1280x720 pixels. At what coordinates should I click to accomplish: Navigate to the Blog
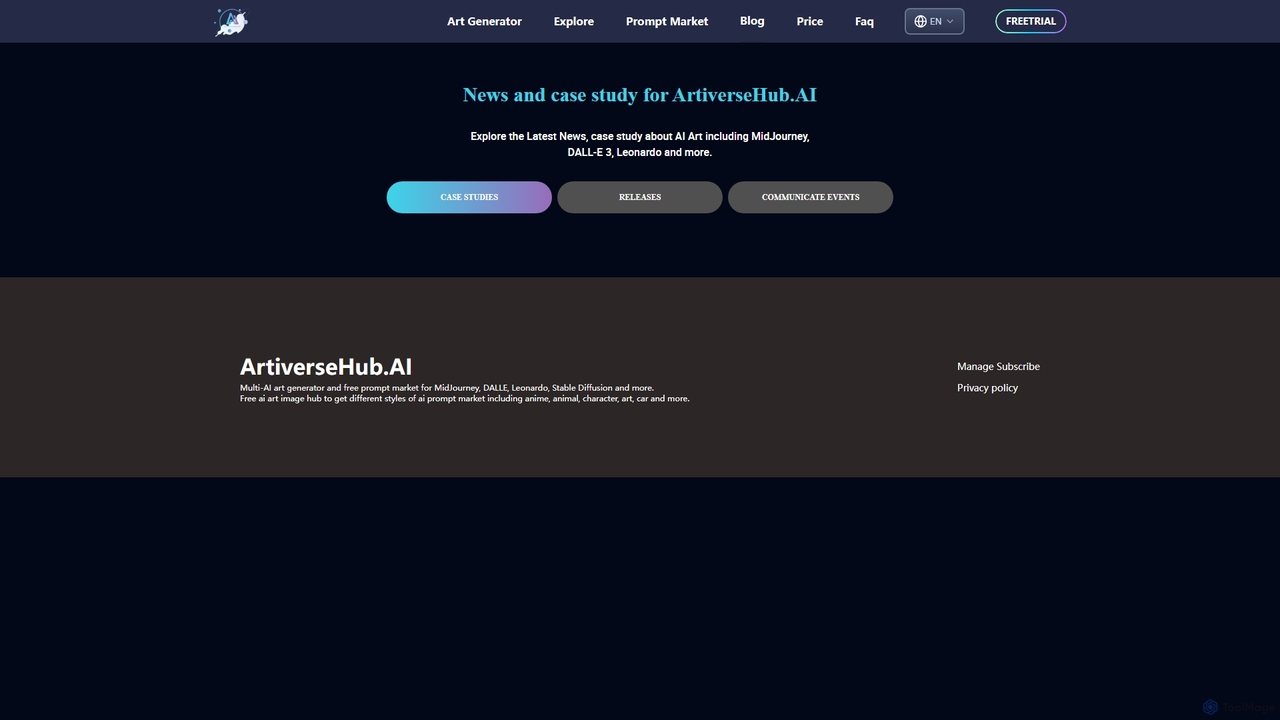coord(752,21)
